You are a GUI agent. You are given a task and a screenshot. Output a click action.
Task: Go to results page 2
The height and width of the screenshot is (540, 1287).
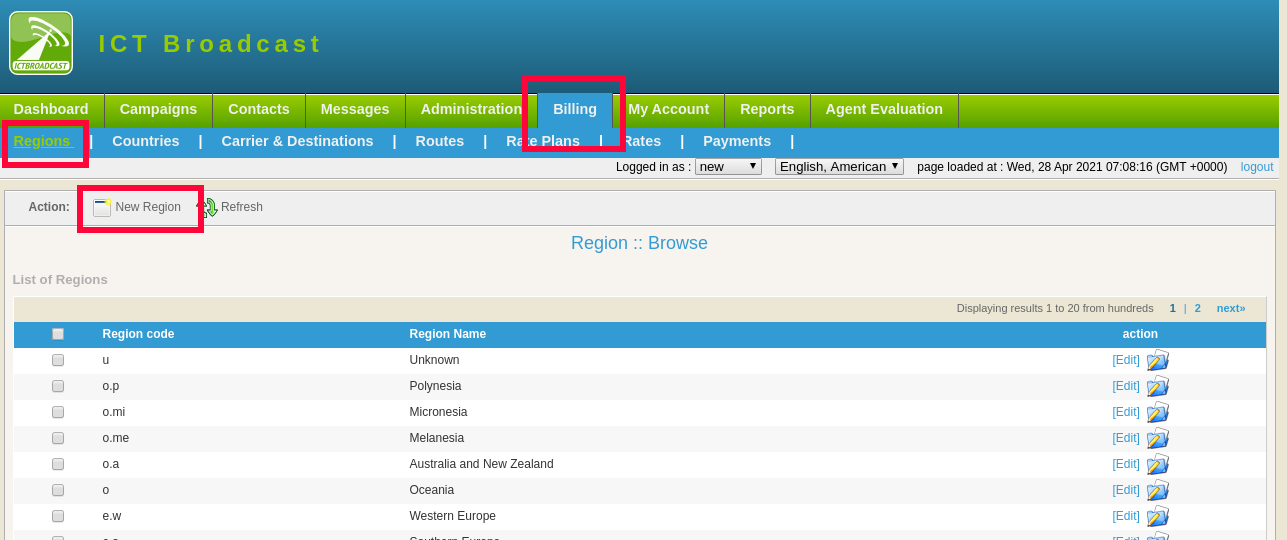[x=1198, y=308]
